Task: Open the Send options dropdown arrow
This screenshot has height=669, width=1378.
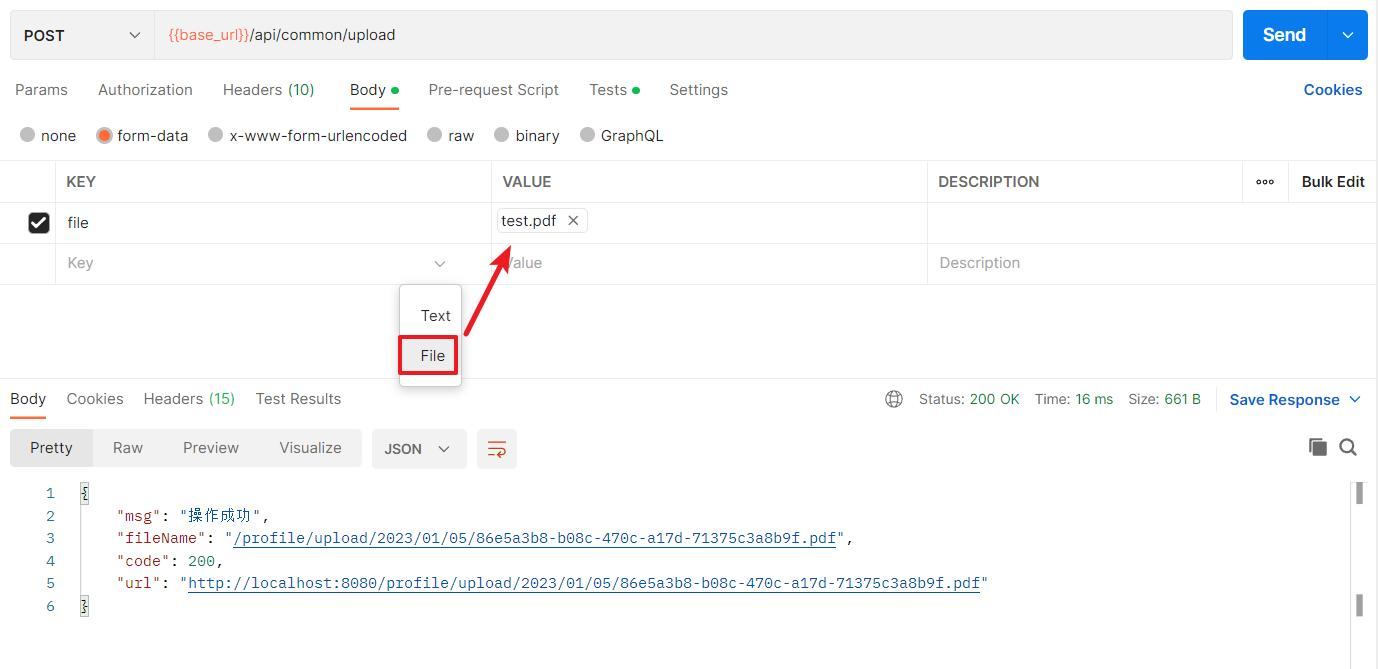Action: tap(1347, 35)
